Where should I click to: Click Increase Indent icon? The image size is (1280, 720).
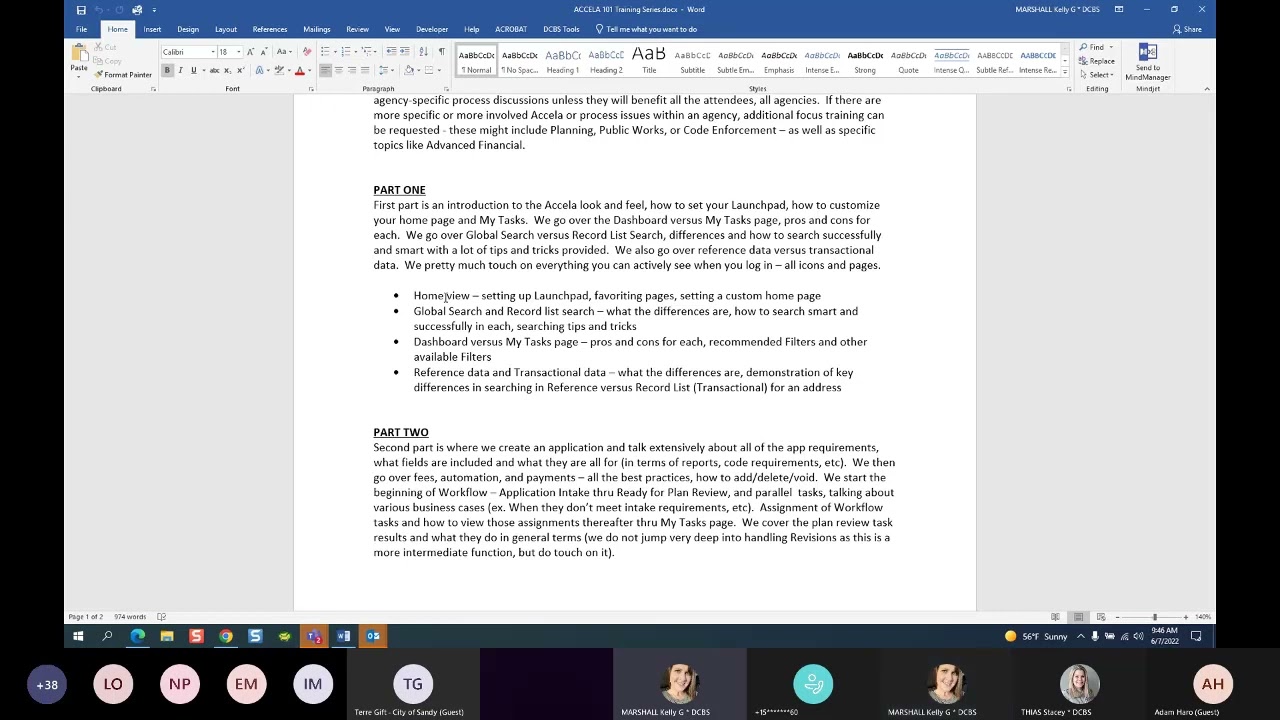pos(405,52)
